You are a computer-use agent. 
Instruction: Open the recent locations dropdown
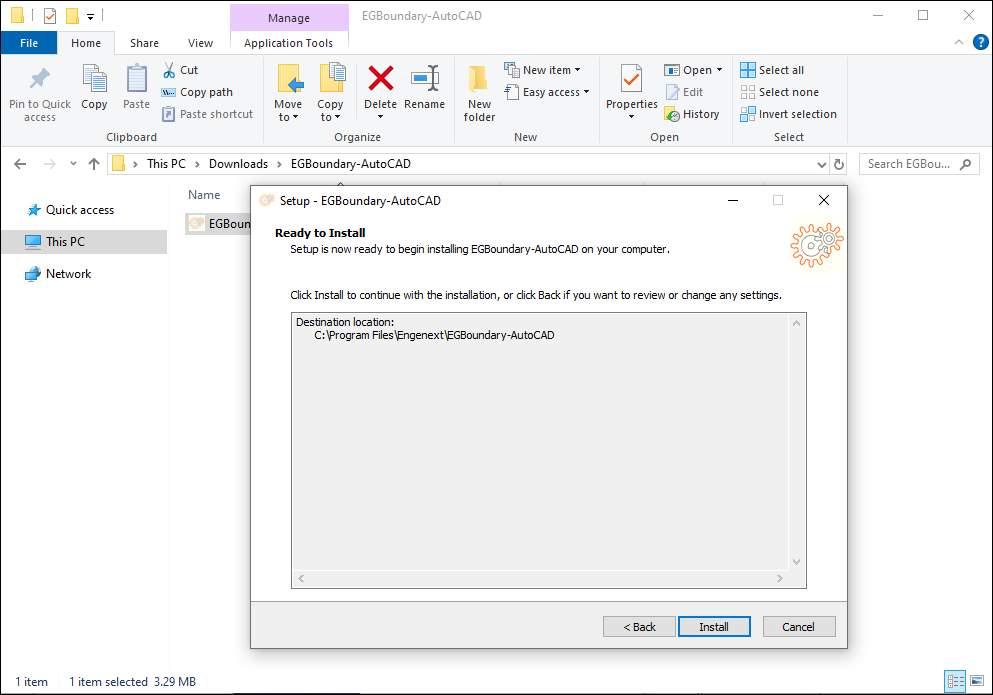[73, 164]
